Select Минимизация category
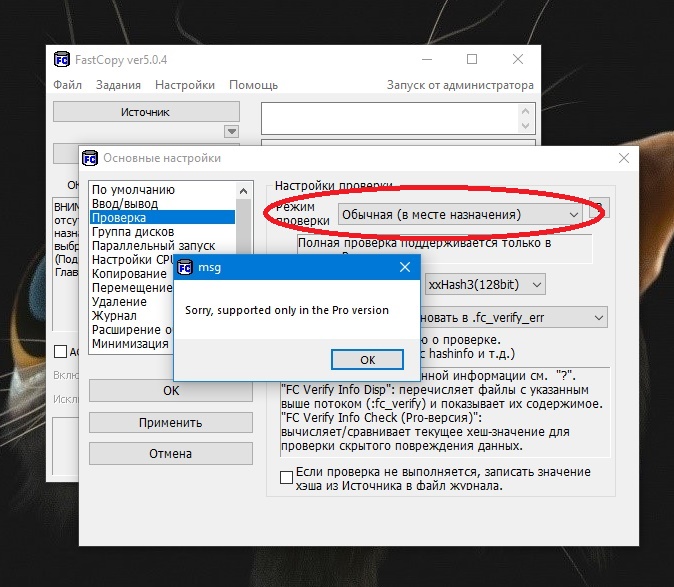Image resolution: width=674 pixels, height=587 pixels. [x=132, y=344]
